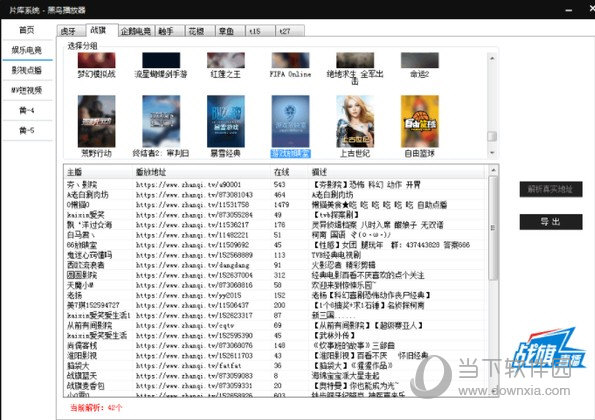595x420 pixels.
Task: Switch to the 虎牙 tab
Action: [x=71, y=31]
